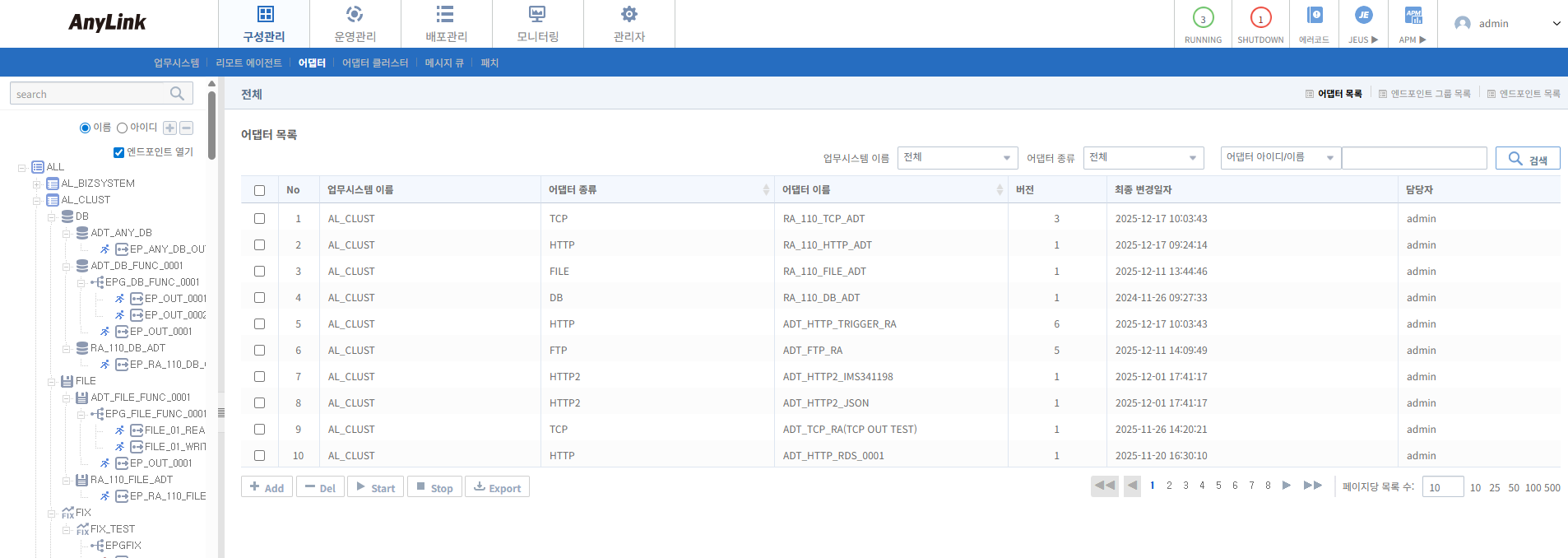The width and height of the screenshot is (1568, 558).
Task: Click the Add button
Action: click(x=267, y=487)
